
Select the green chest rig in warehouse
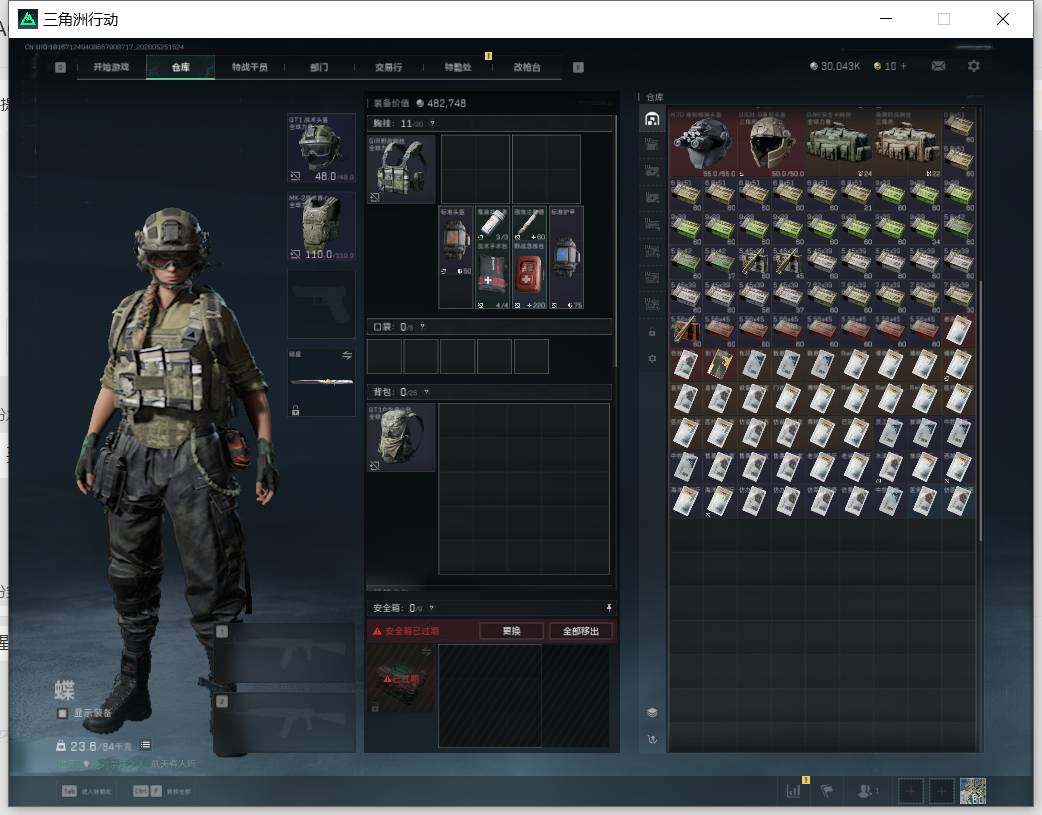point(839,144)
